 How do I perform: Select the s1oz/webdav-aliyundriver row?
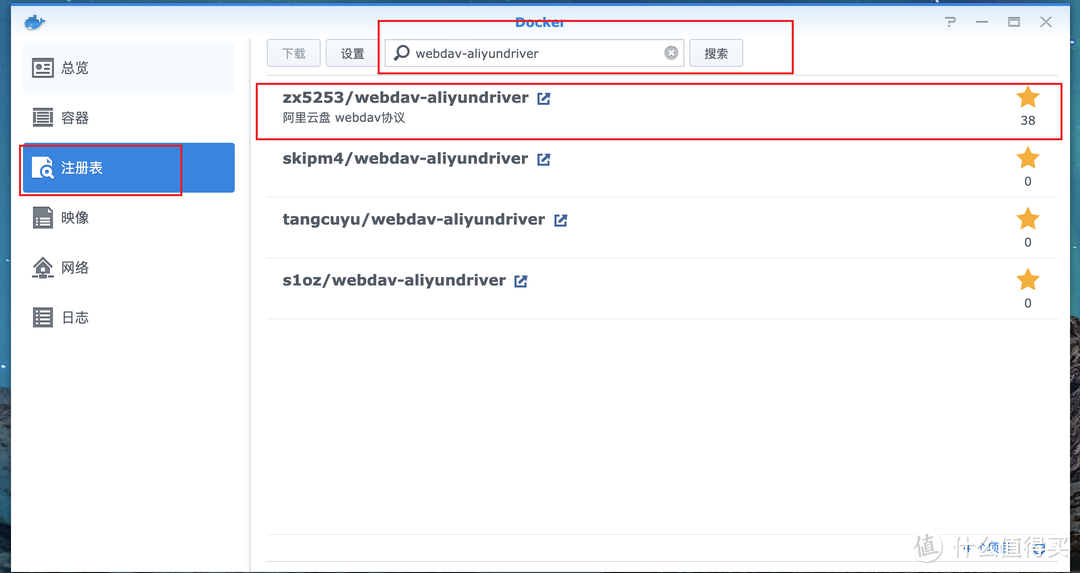tap(662, 289)
